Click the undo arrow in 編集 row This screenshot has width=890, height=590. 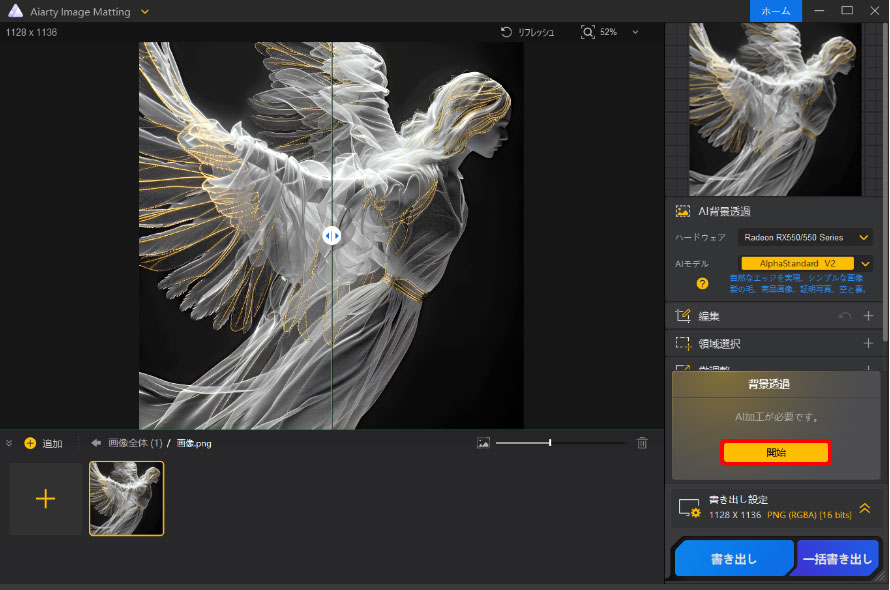(843, 316)
